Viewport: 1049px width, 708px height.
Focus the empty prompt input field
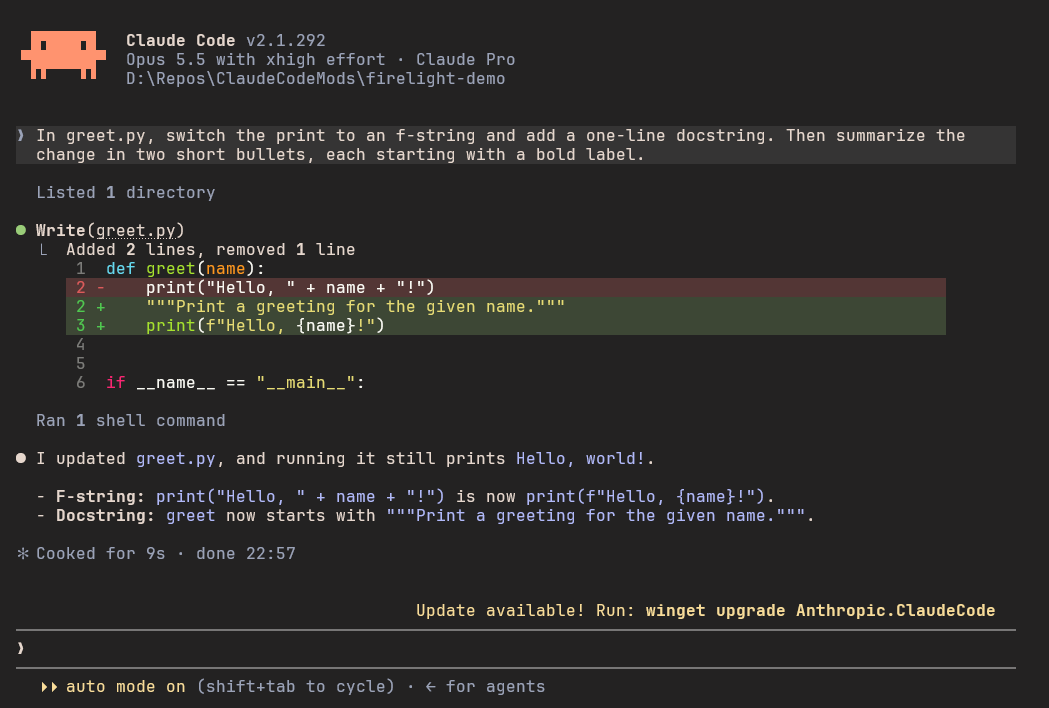click(516, 648)
